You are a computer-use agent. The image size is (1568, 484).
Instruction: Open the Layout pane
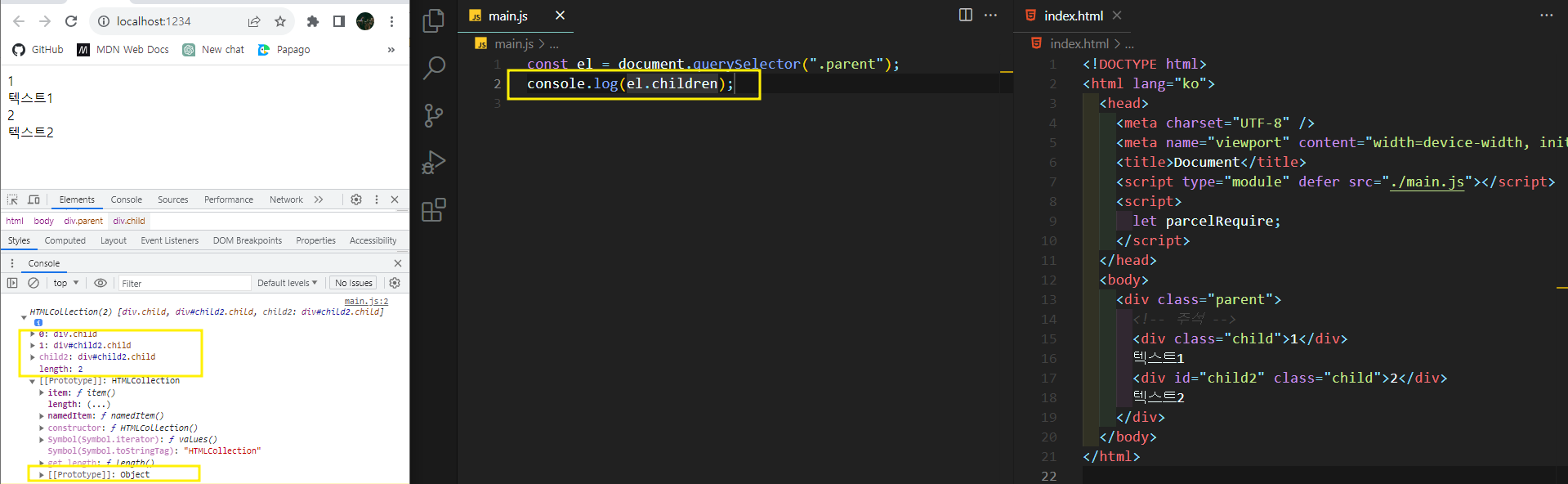pyautogui.click(x=114, y=240)
